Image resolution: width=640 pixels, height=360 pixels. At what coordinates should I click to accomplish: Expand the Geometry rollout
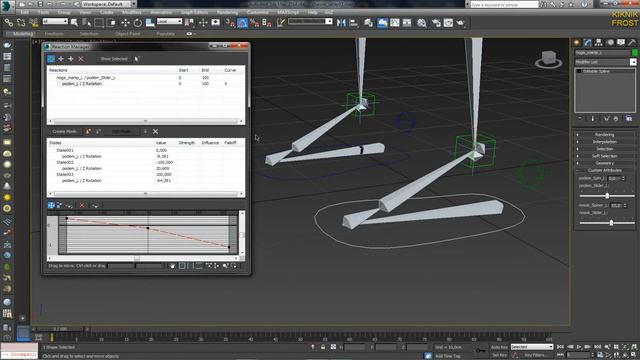pyautogui.click(x=604, y=163)
